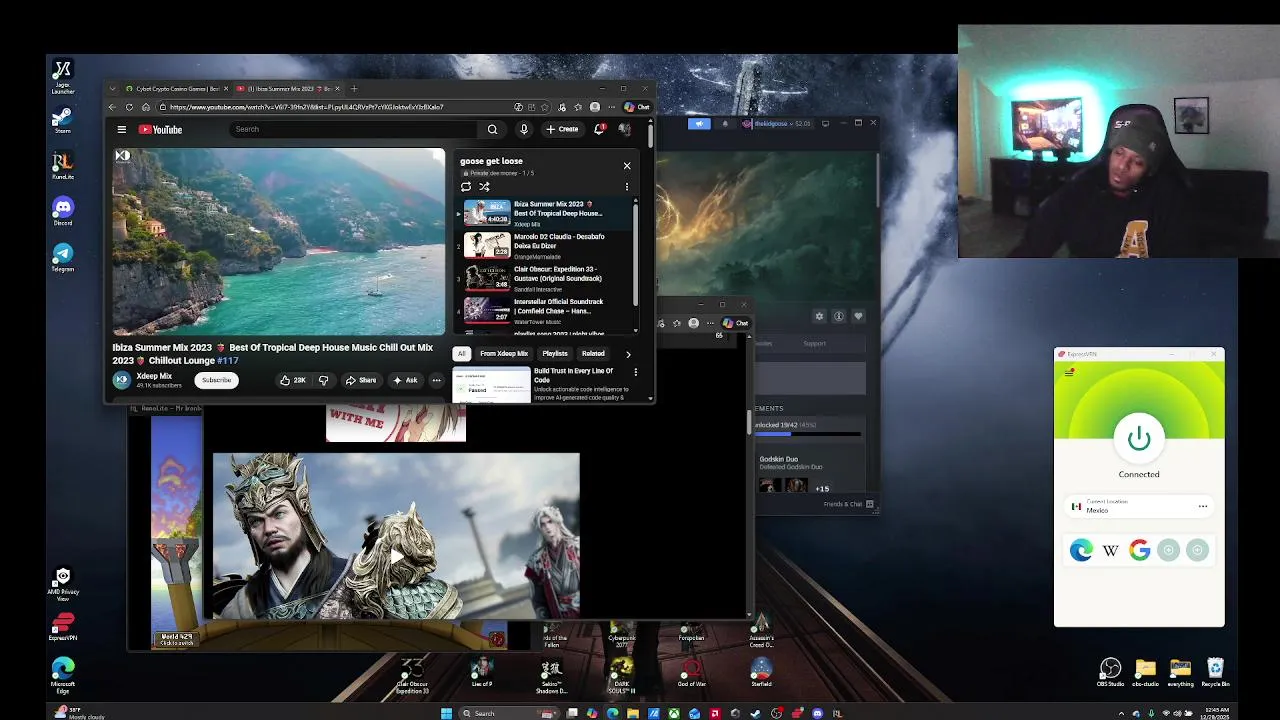The image size is (1280, 720).
Task: Click the YouTube logo
Action: 160,129
